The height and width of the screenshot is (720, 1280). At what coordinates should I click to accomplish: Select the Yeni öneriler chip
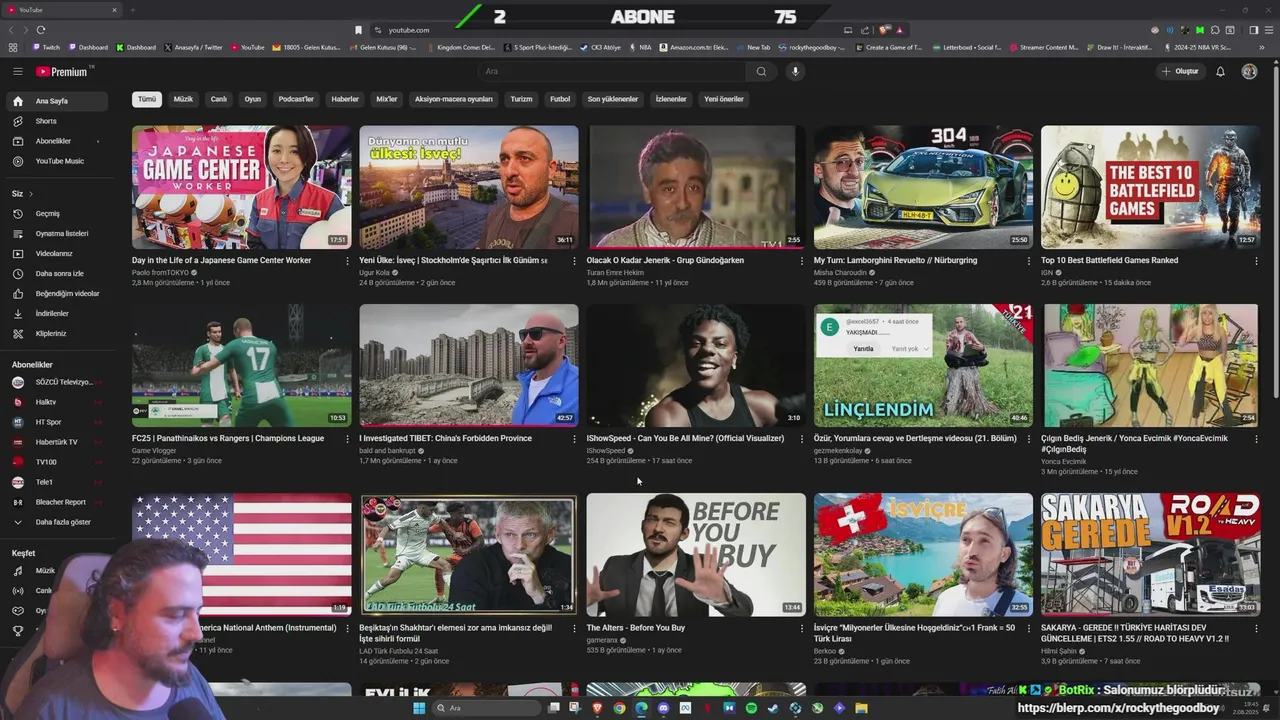tap(724, 99)
